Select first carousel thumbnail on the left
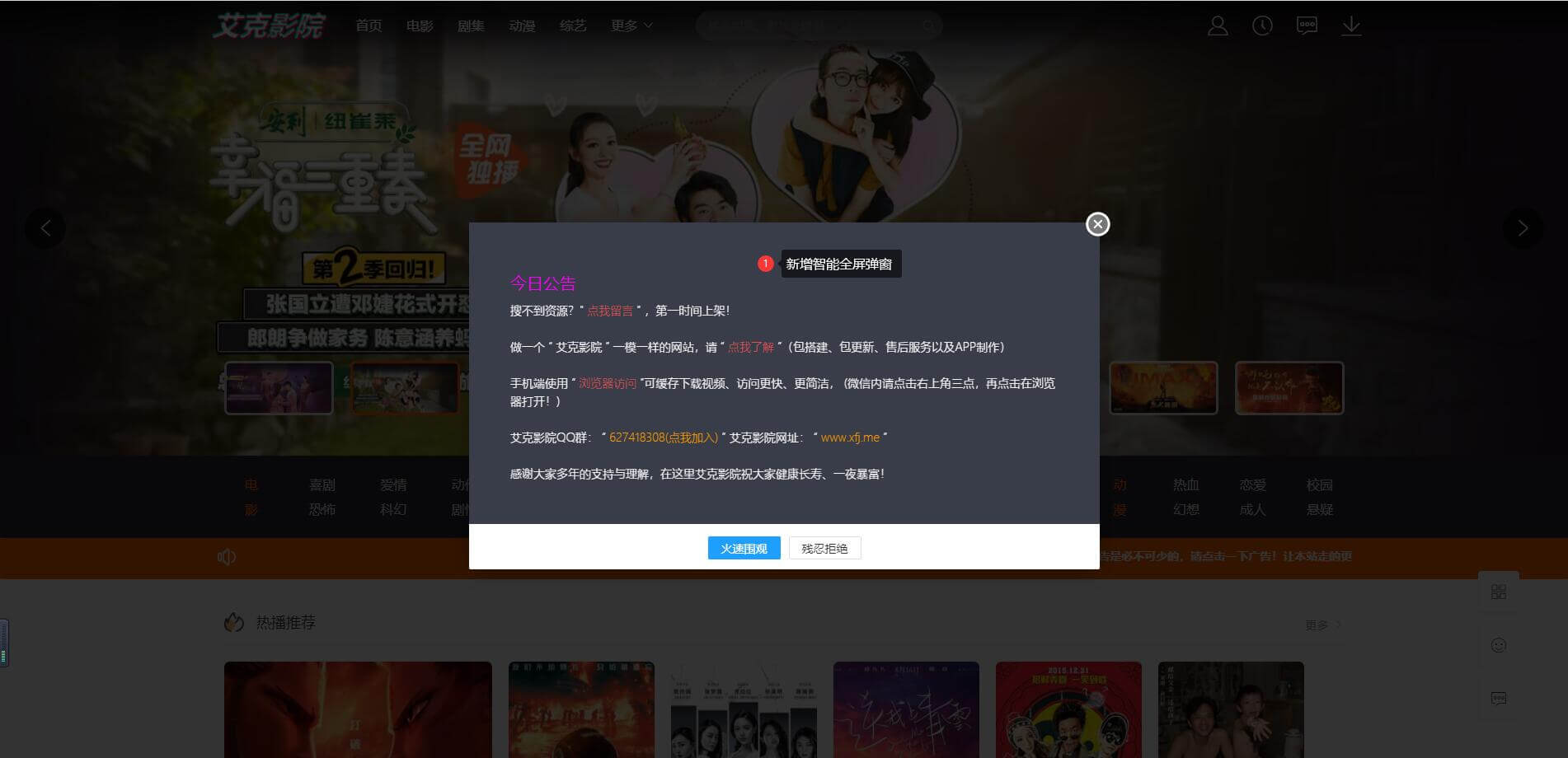The width and height of the screenshot is (1568, 758). pos(279,387)
